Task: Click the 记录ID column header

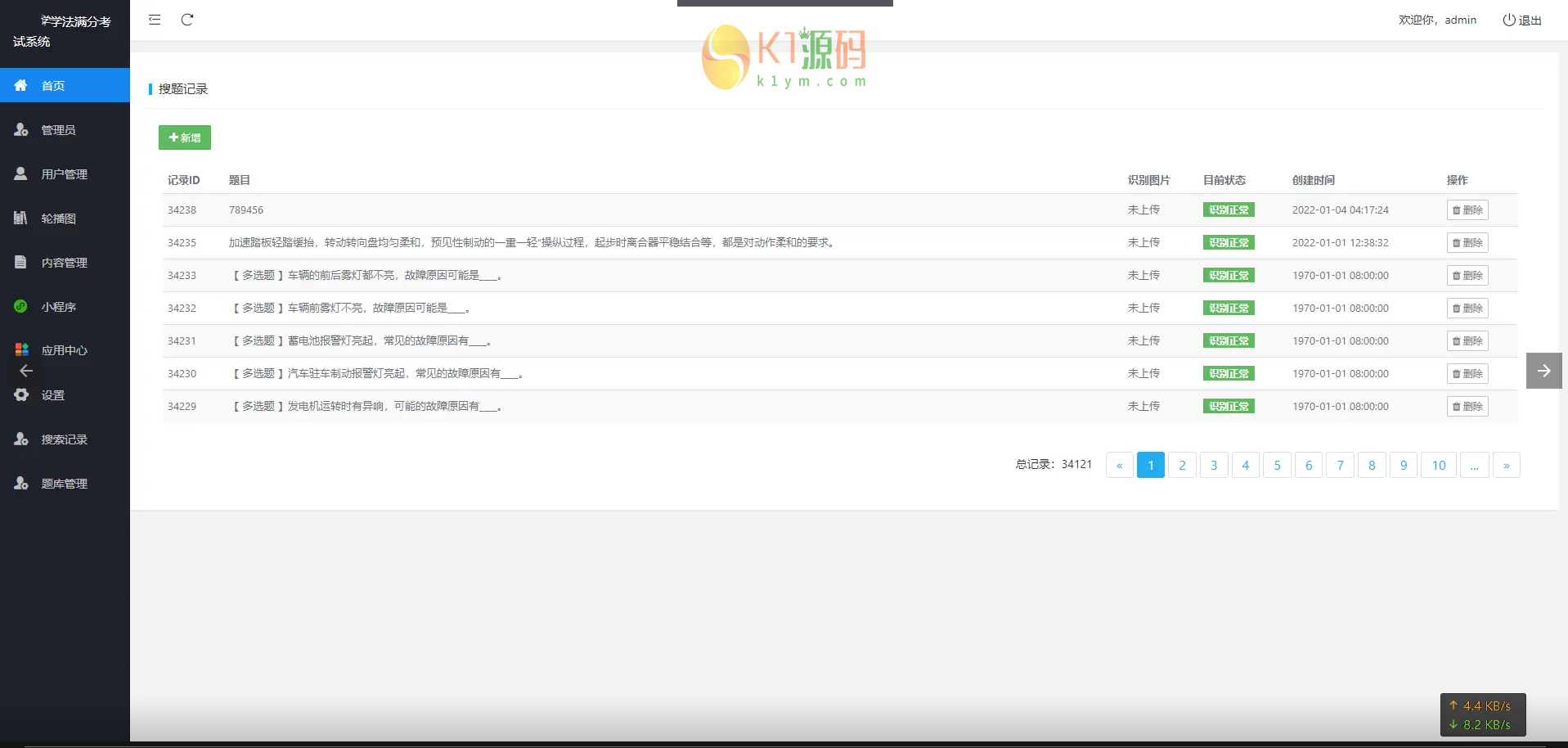Action: [x=184, y=180]
